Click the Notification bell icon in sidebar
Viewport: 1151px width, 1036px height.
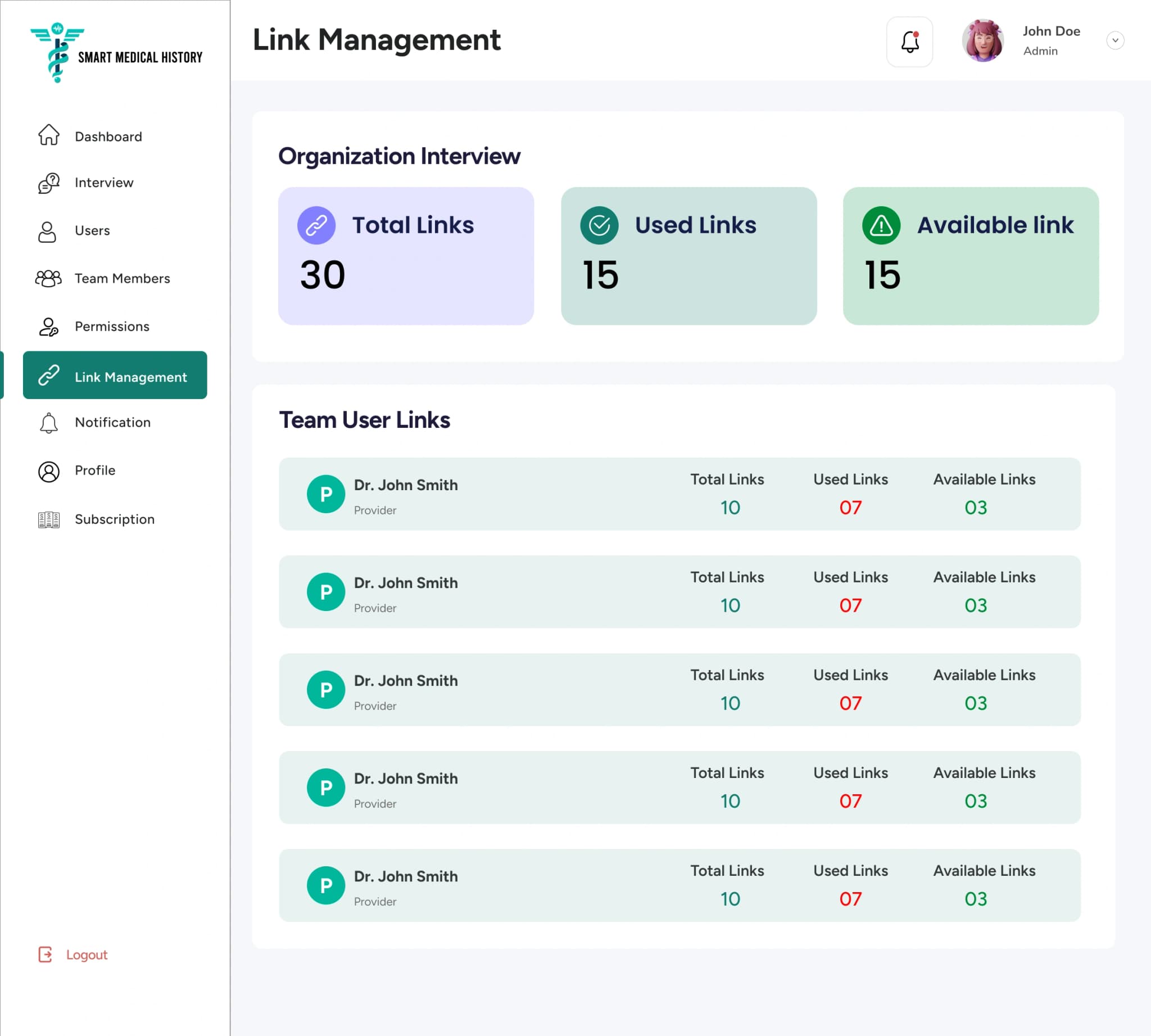[x=48, y=423]
